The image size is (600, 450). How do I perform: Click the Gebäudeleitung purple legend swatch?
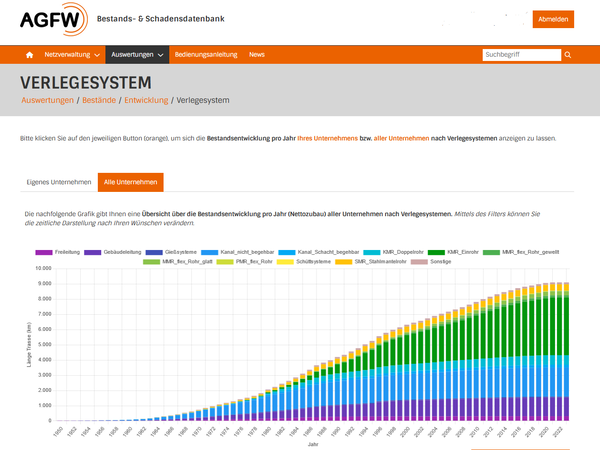point(92,253)
